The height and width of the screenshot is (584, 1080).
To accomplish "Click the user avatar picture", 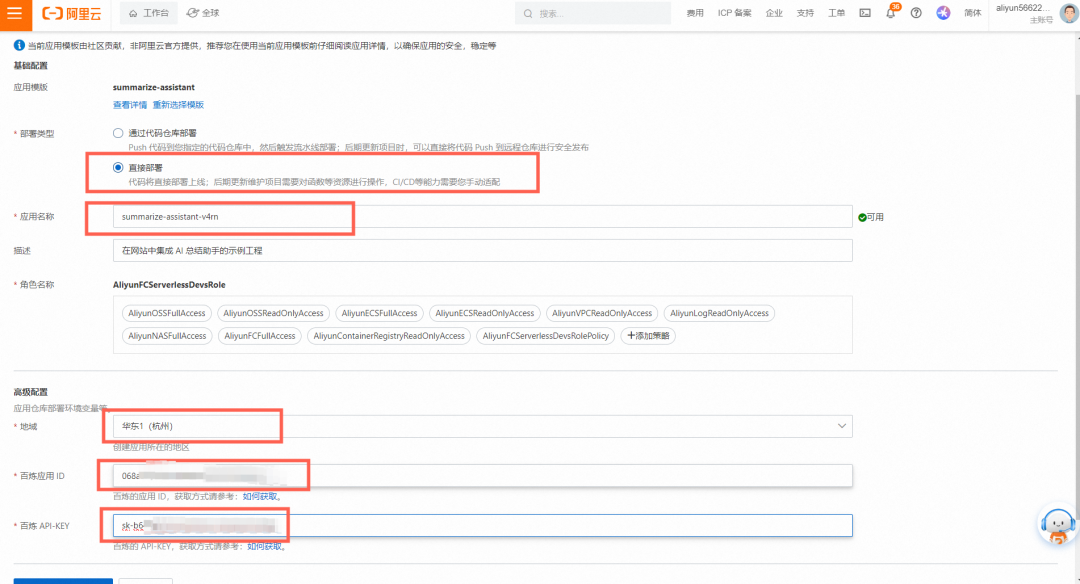I will (1067, 13).
